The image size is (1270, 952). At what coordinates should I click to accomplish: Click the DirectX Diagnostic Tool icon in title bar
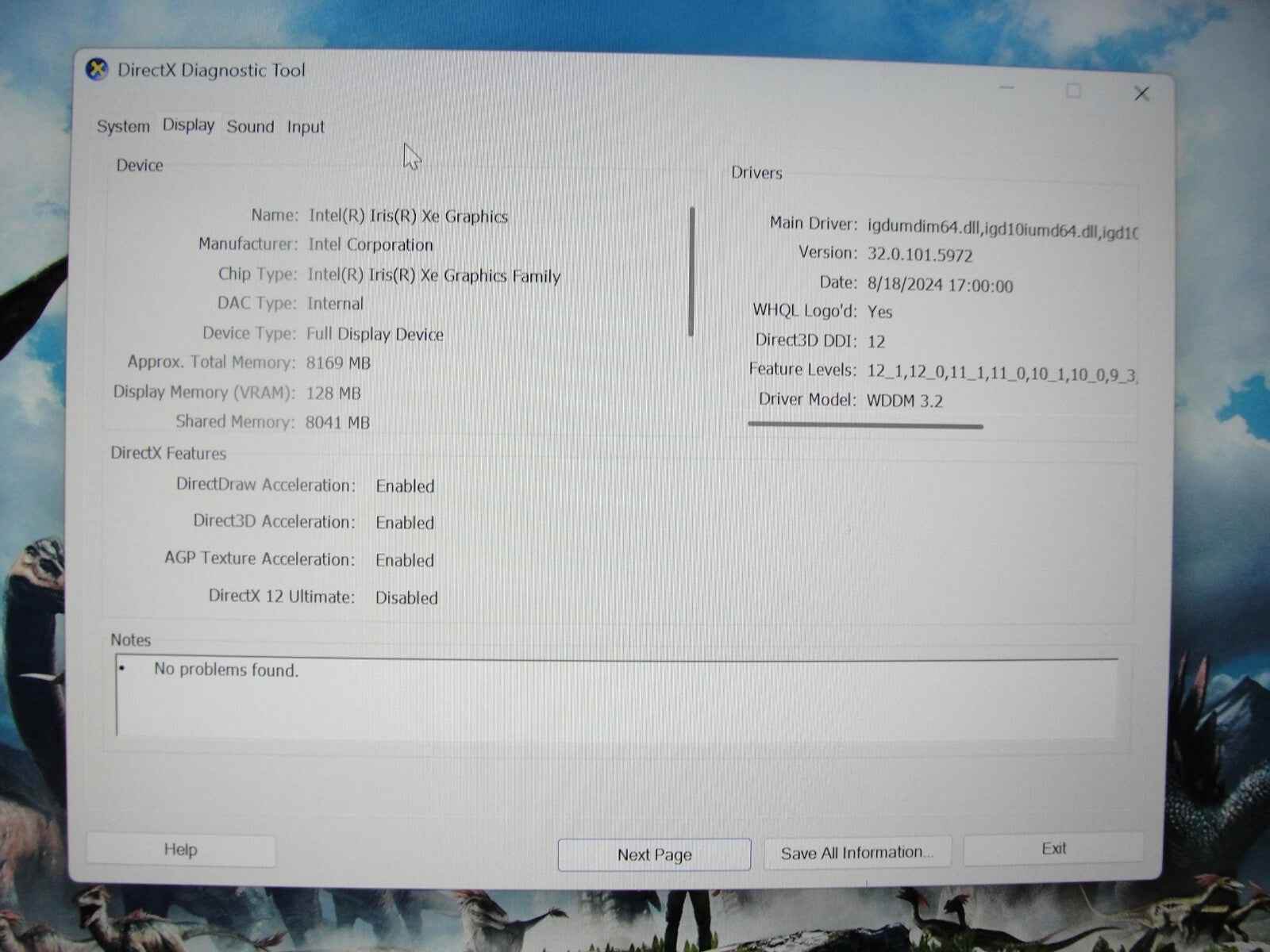pos(97,70)
